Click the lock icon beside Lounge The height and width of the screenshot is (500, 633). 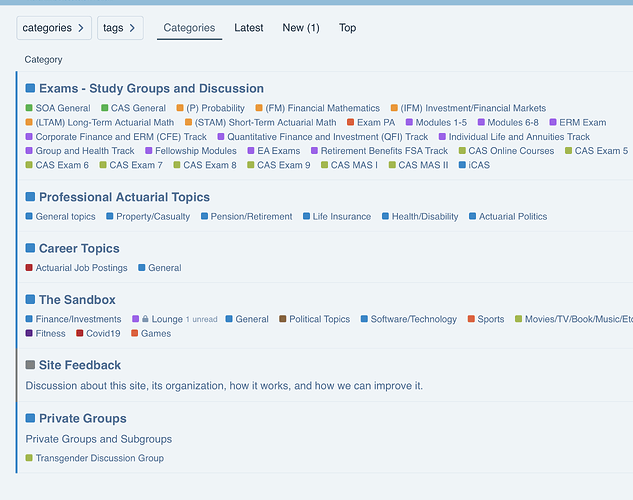pyautogui.click(x=145, y=319)
